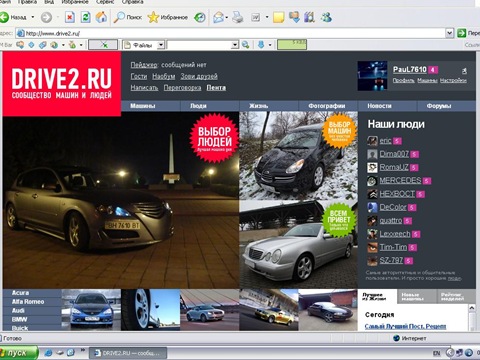The width and height of the screenshot is (480, 360).
Task: Open the Лента link
Action: 216,88
